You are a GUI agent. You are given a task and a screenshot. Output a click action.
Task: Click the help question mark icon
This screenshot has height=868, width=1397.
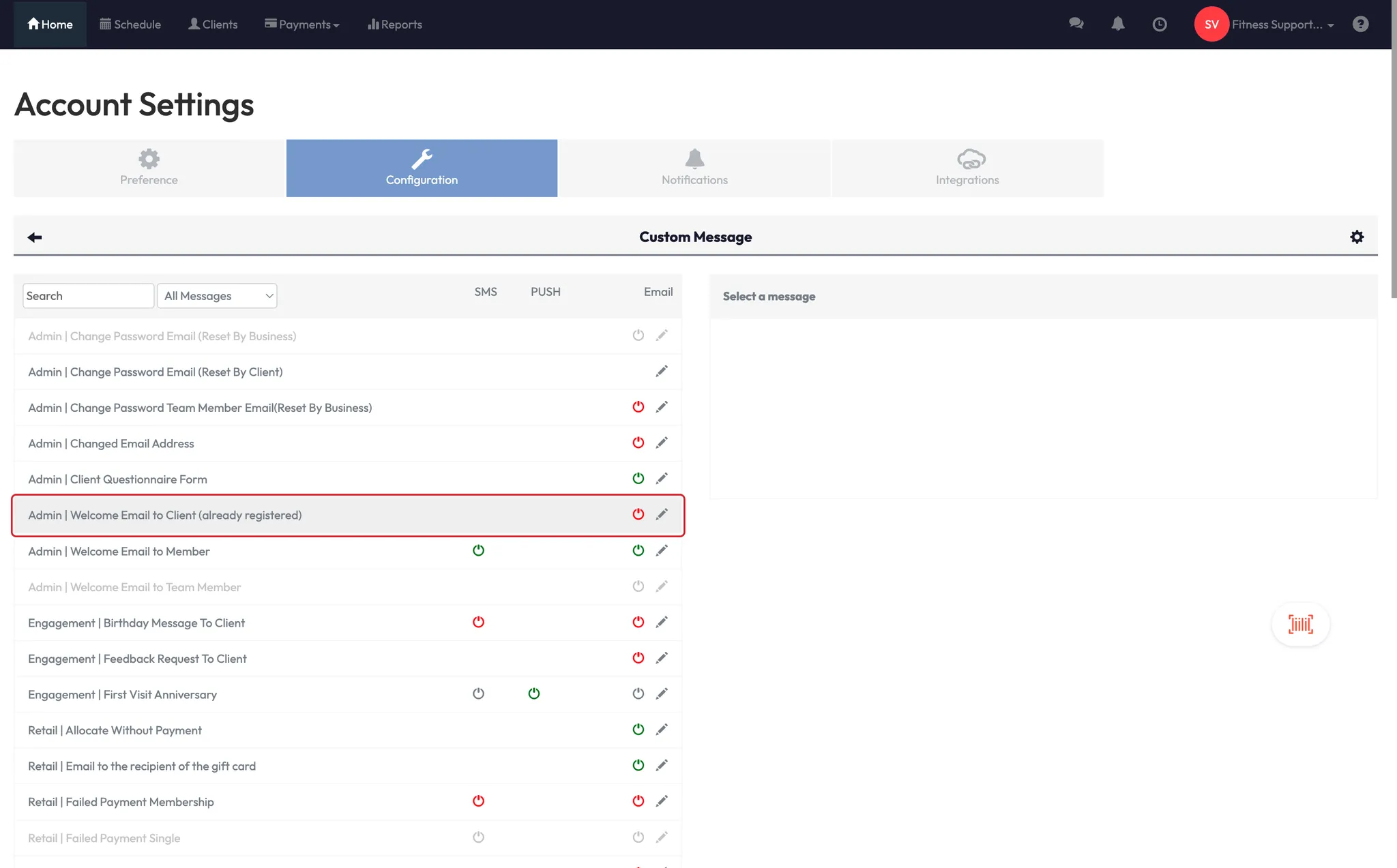click(x=1360, y=25)
